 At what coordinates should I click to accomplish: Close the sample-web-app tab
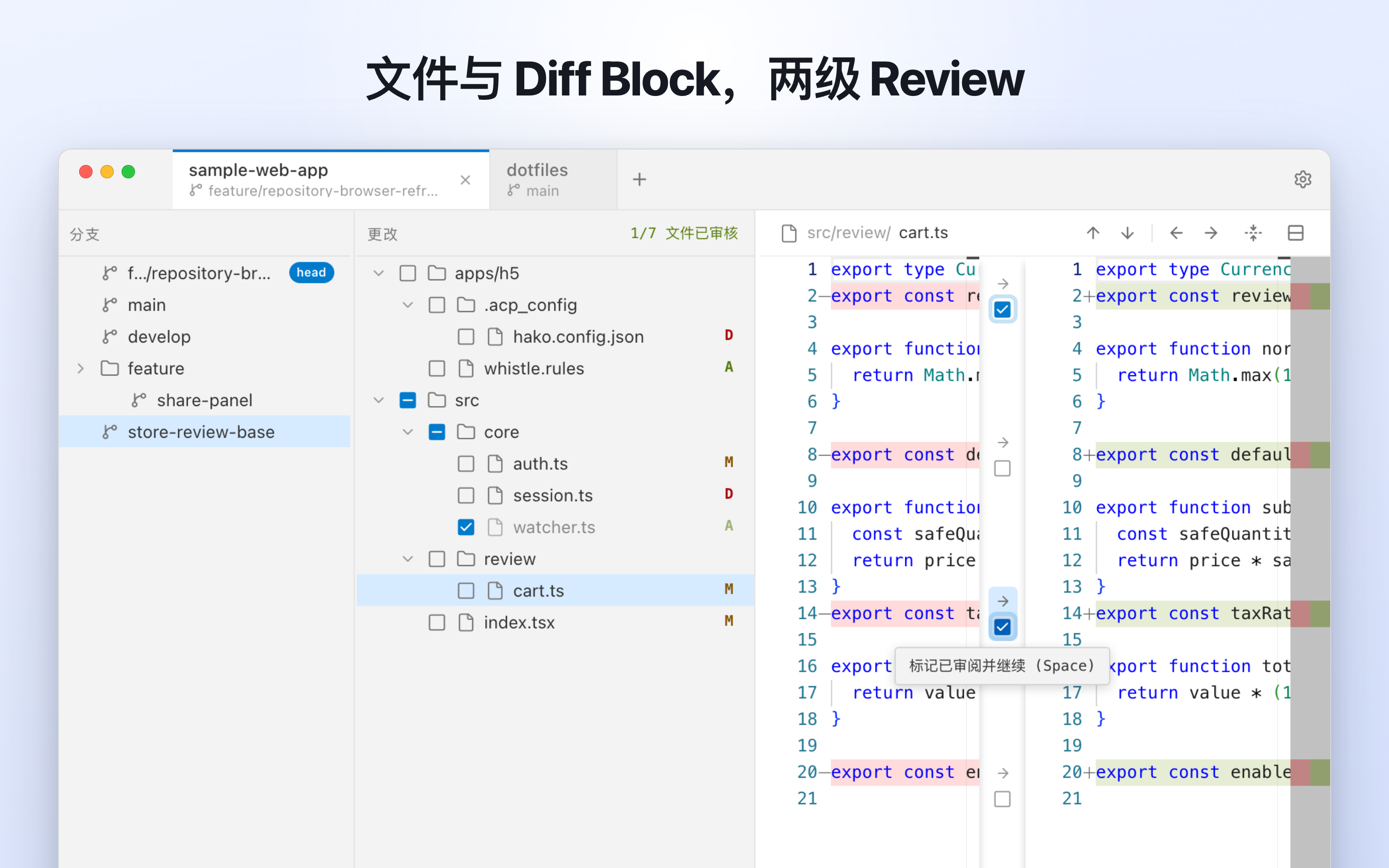point(465,180)
